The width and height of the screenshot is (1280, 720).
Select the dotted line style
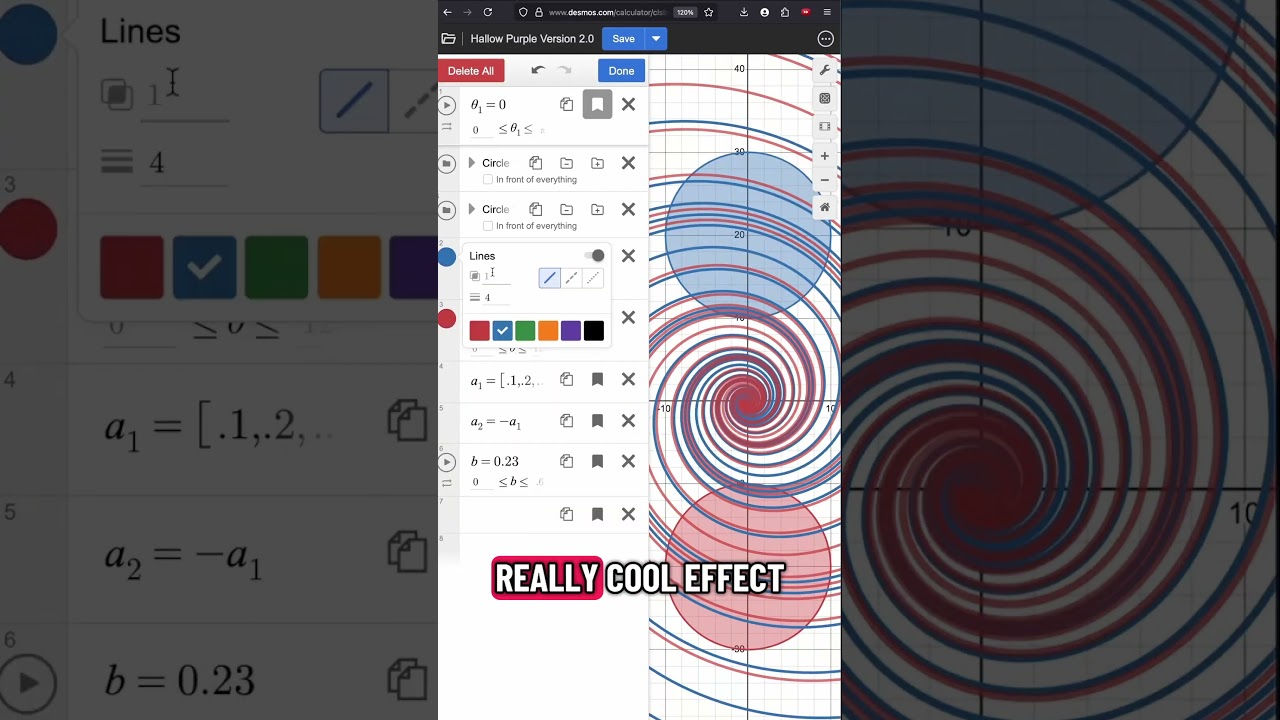point(593,278)
